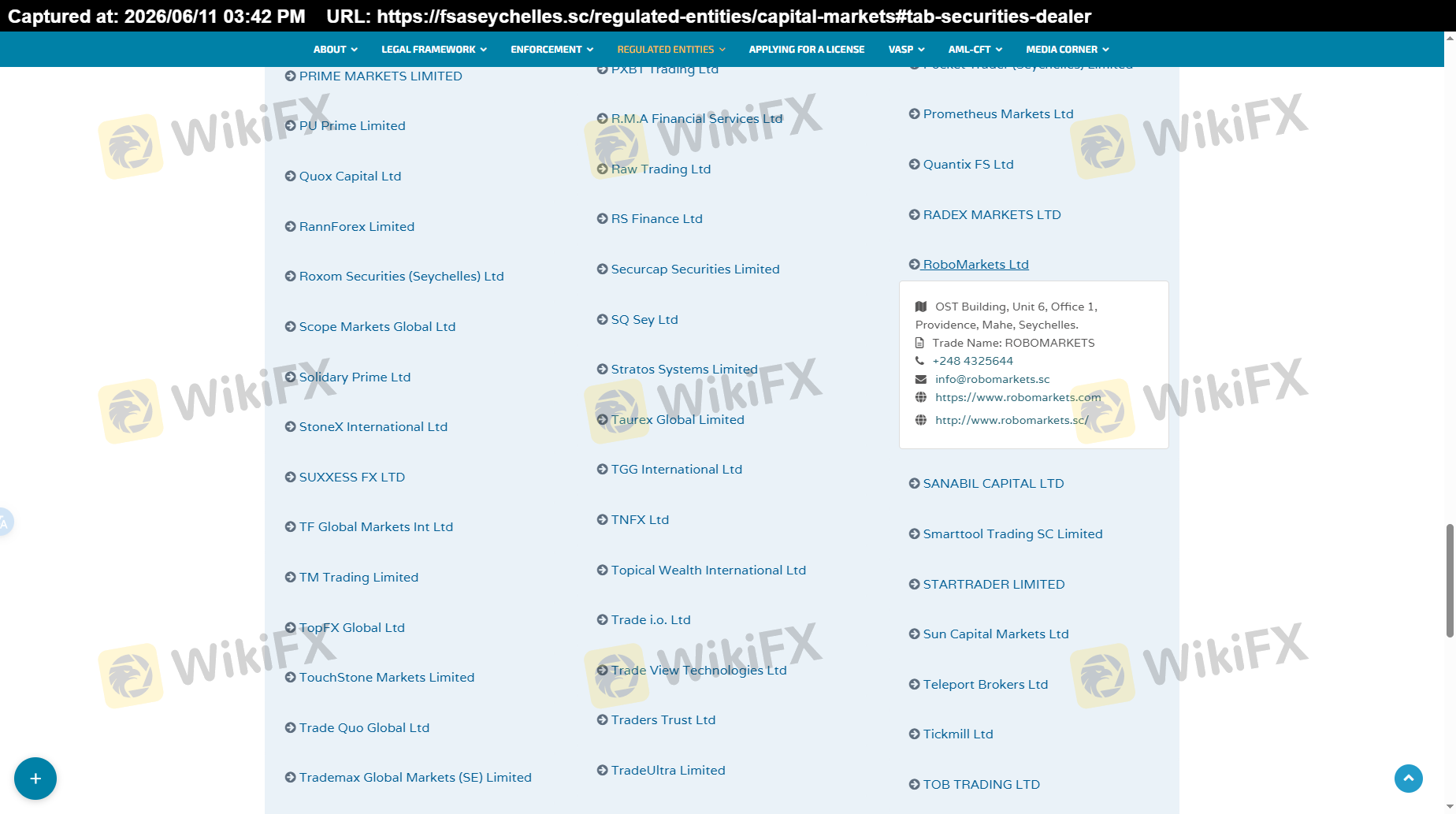
Task: Expand the VASP menu
Action: coord(906,50)
